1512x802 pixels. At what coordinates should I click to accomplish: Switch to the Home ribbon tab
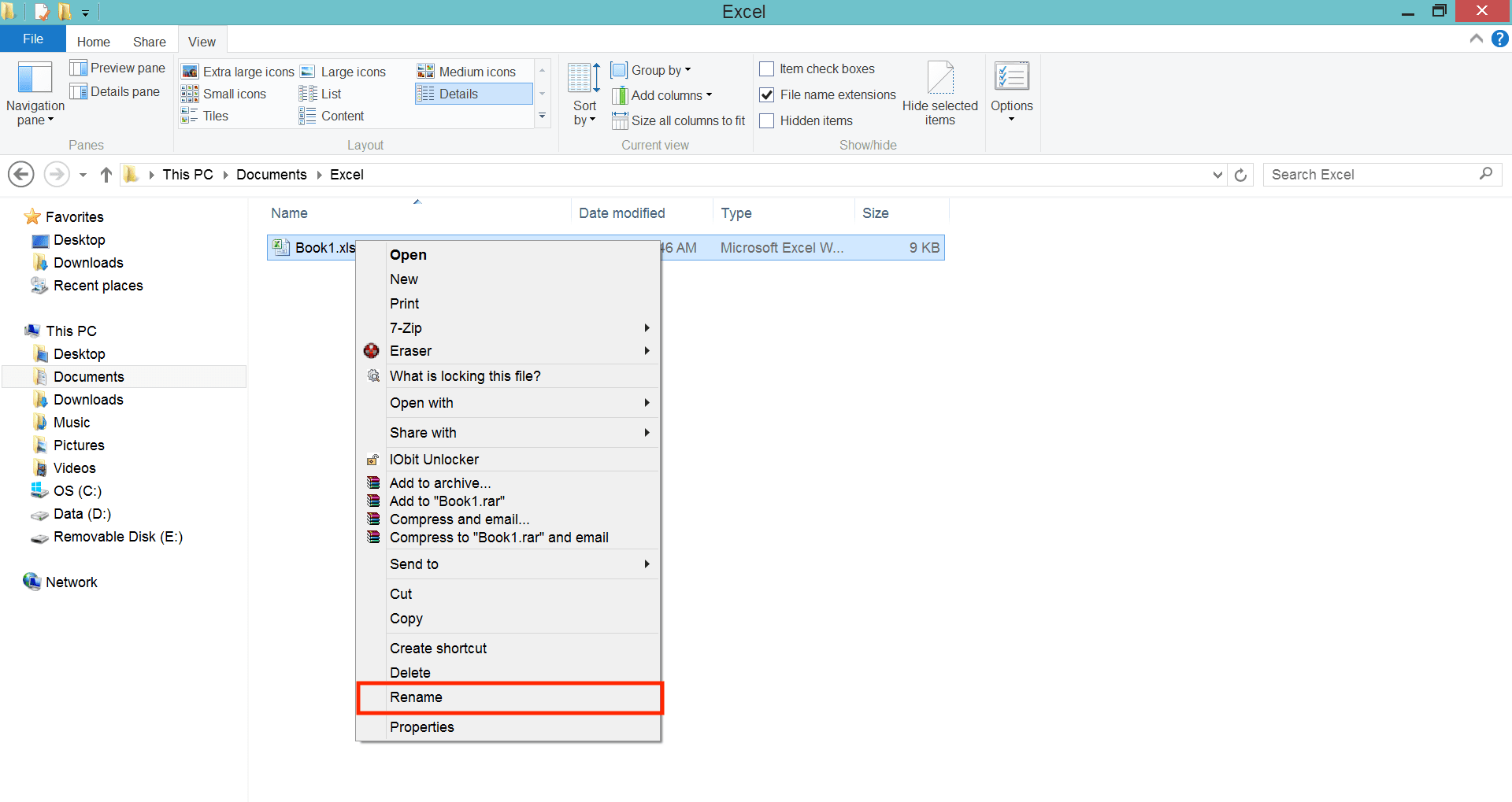(x=94, y=42)
